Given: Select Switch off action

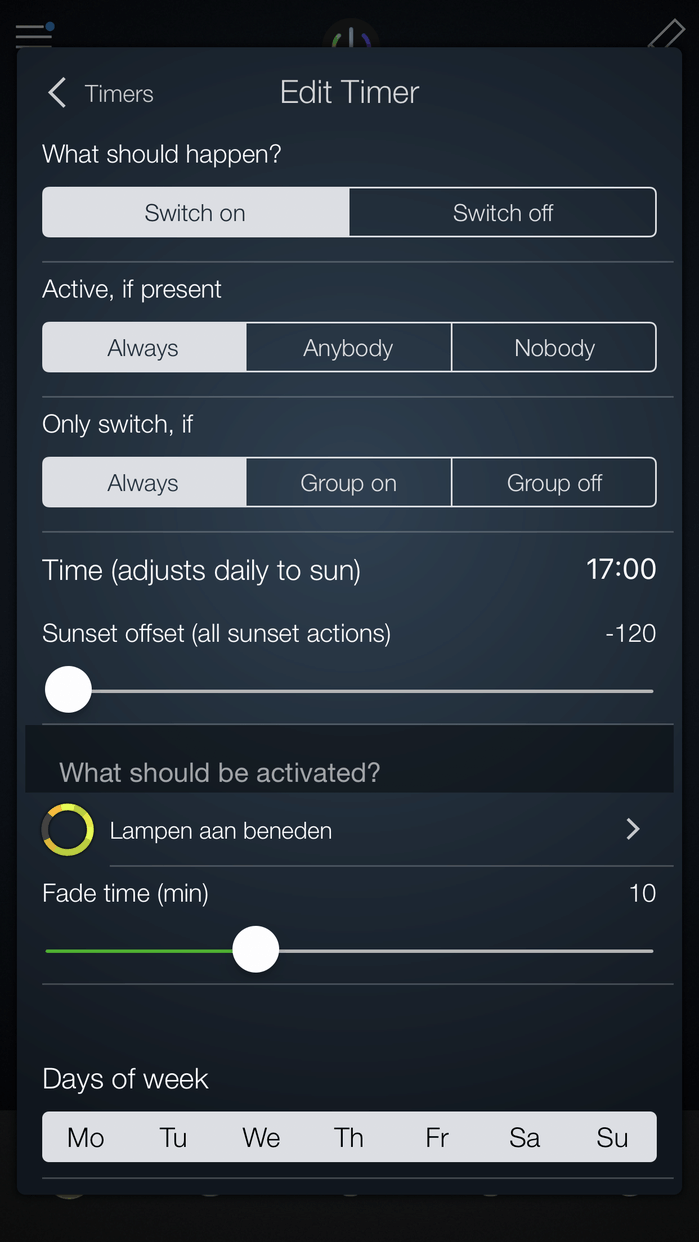Looking at the screenshot, I should pos(502,213).
